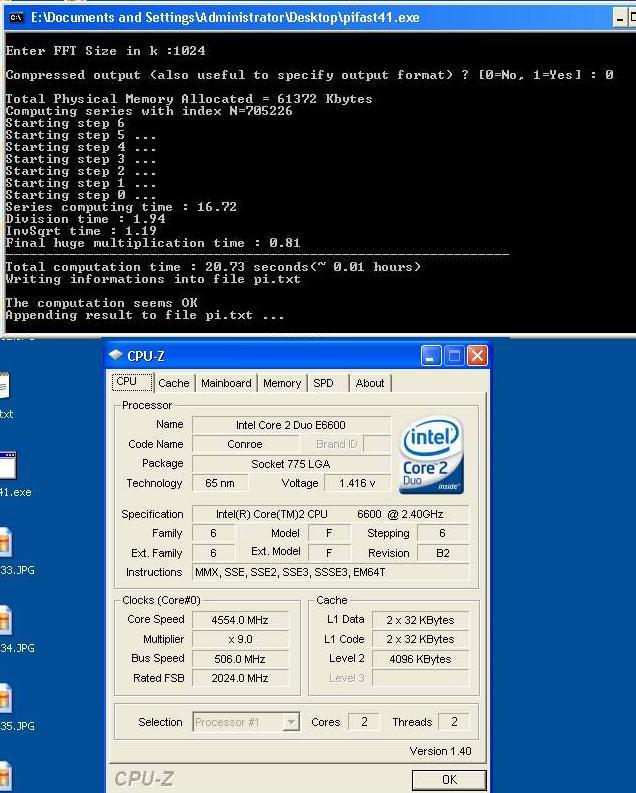636x793 pixels.
Task: Click the Voltage value '1.416 v'
Action: (x=357, y=483)
